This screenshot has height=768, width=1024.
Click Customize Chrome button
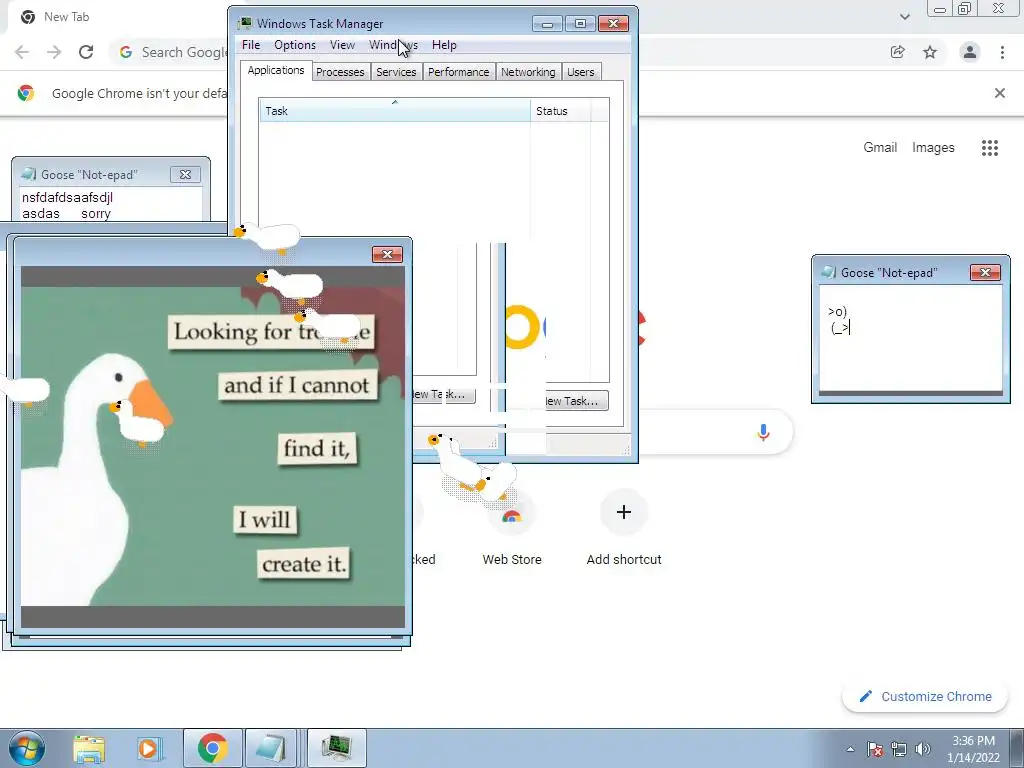(927, 697)
